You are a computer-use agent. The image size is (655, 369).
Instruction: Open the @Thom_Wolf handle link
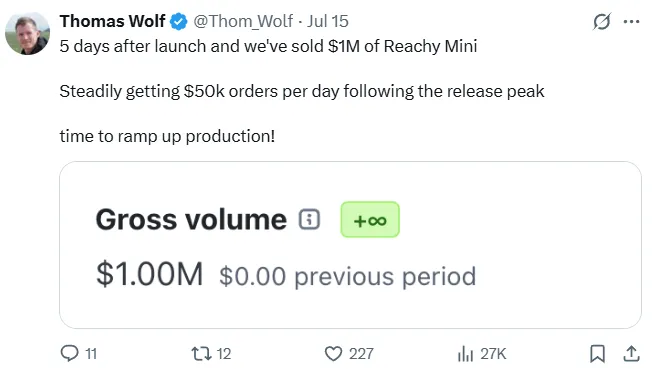coord(243,21)
